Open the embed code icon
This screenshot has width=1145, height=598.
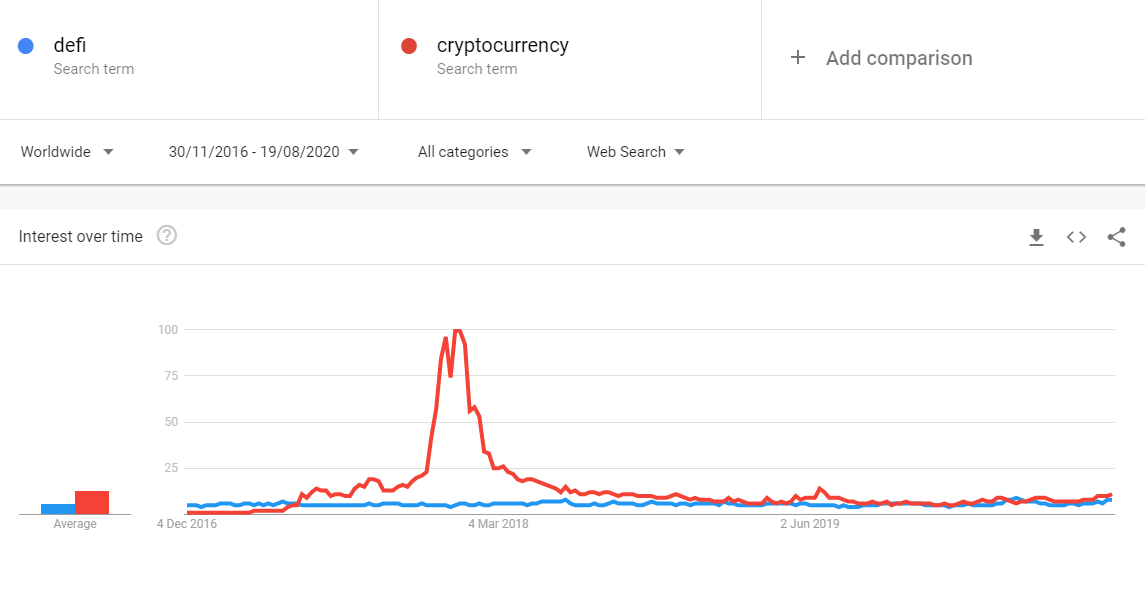click(x=1076, y=237)
